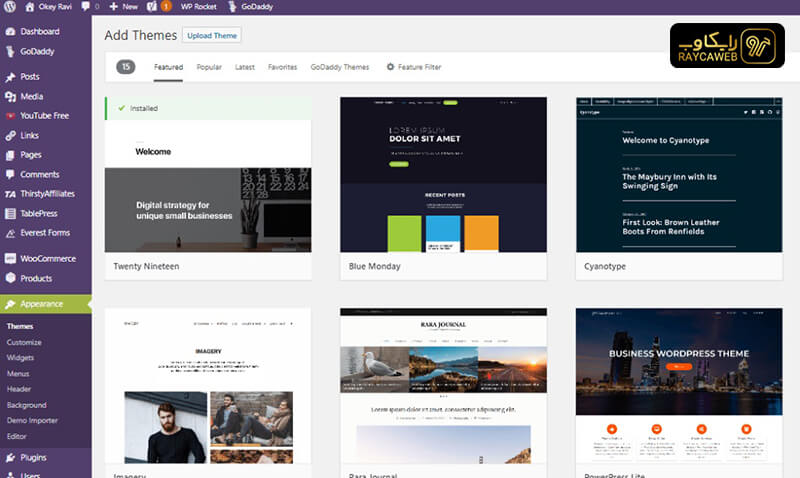The width and height of the screenshot is (800, 478).
Task: Open the Okey Ravi site link
Action: pyautogui.click(x=55, y=7)
